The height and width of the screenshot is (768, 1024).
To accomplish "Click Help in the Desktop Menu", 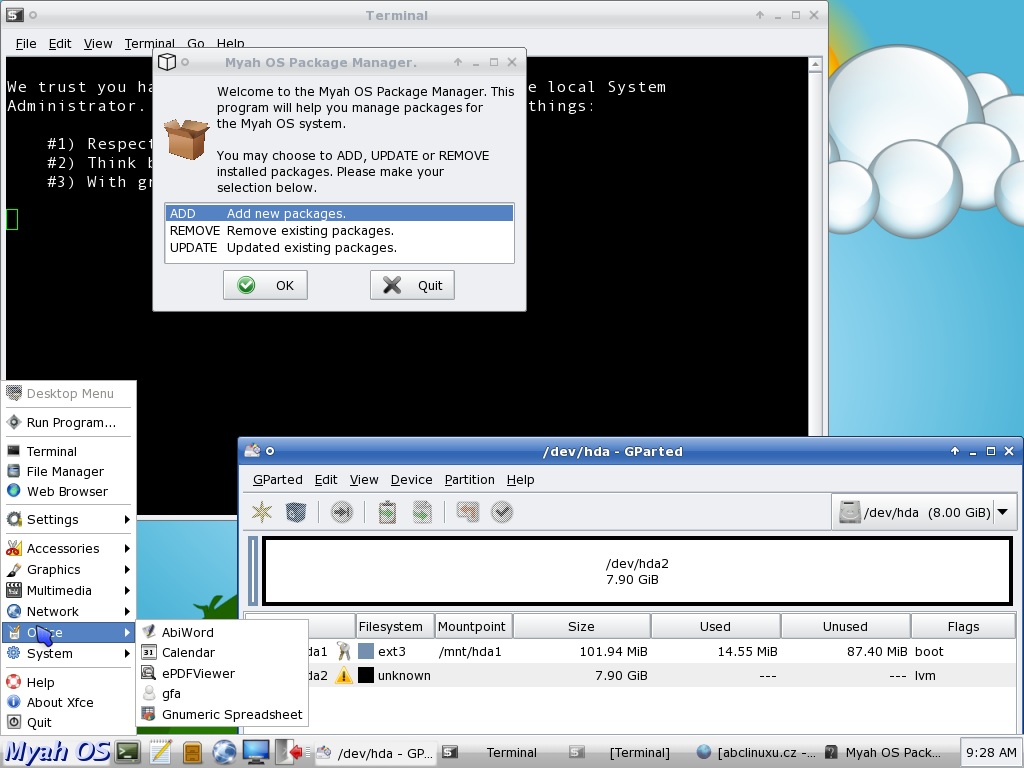I will 69,682.
